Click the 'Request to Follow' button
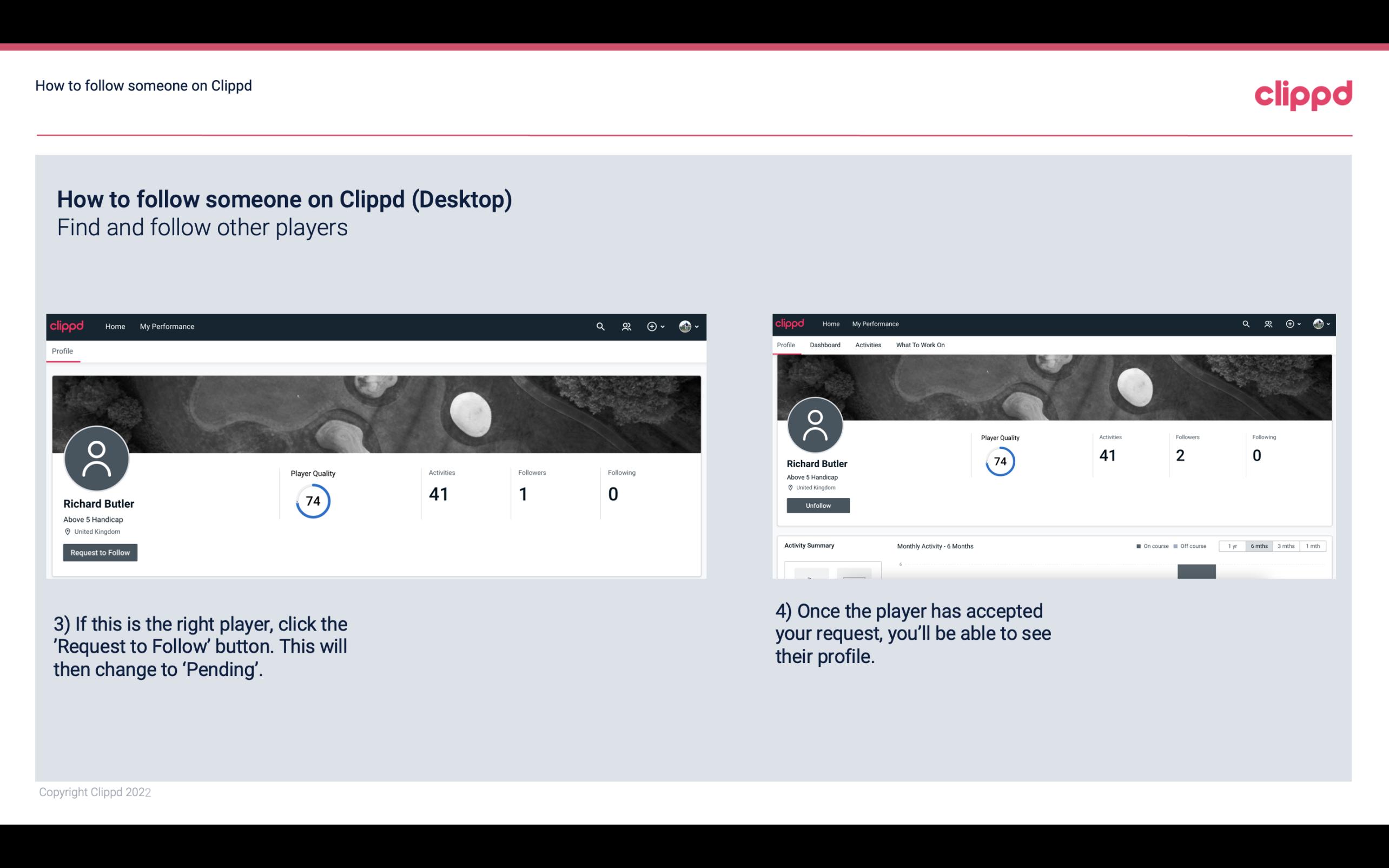This screenshot has width=1389, height=868. [100, 552]
